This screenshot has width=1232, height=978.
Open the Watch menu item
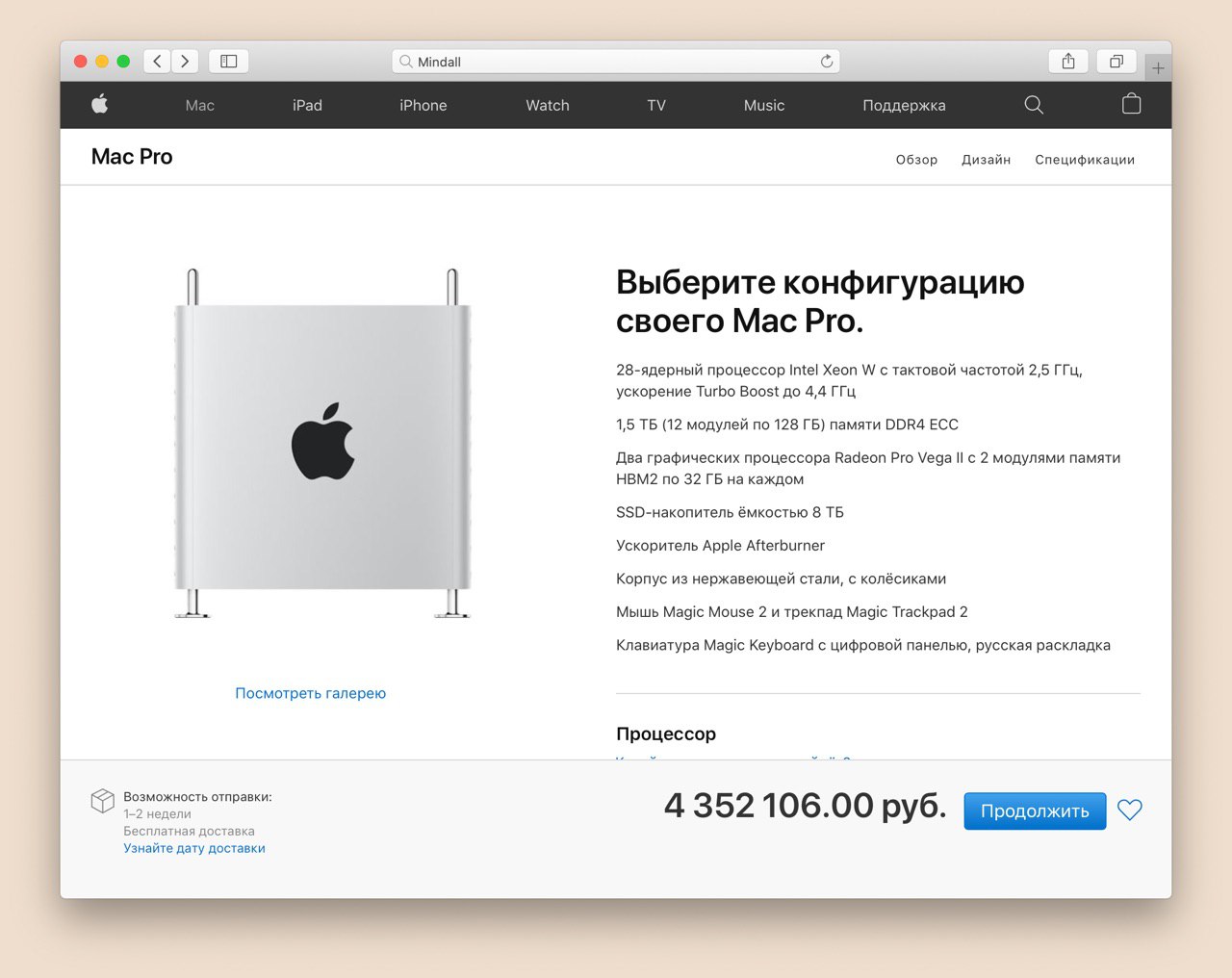pos(548,105)
